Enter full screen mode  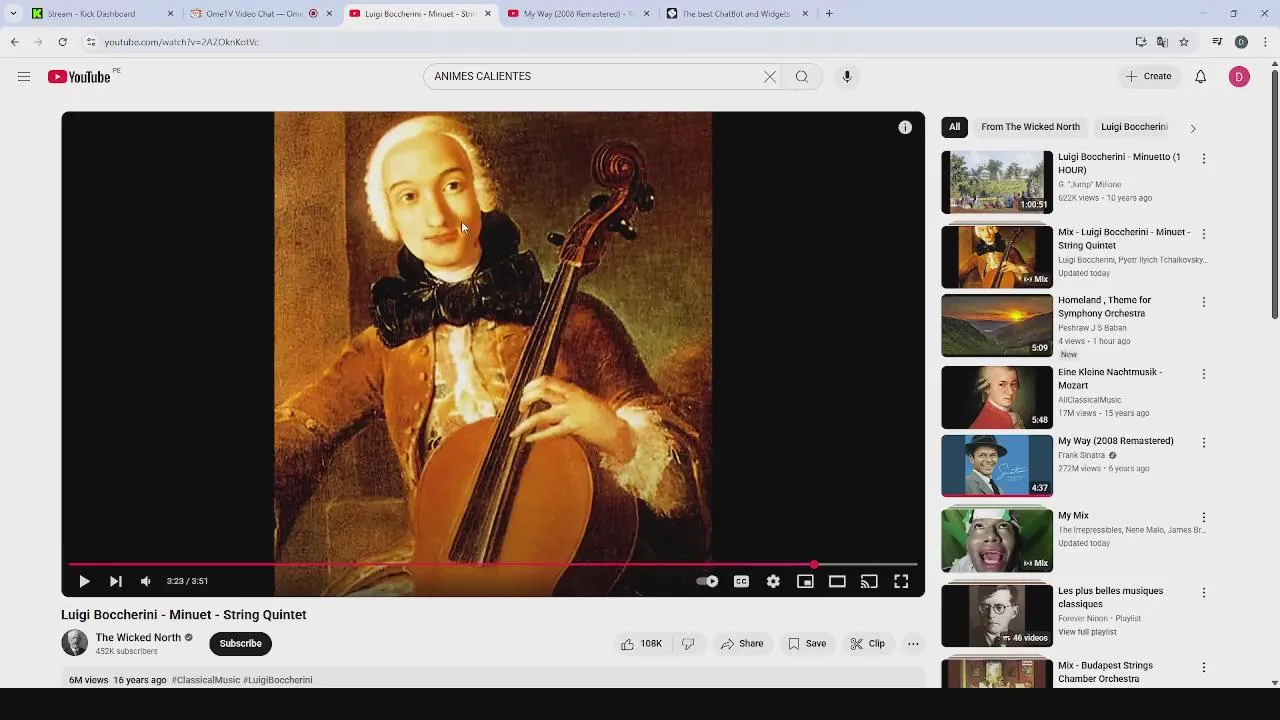click(901, 581)
